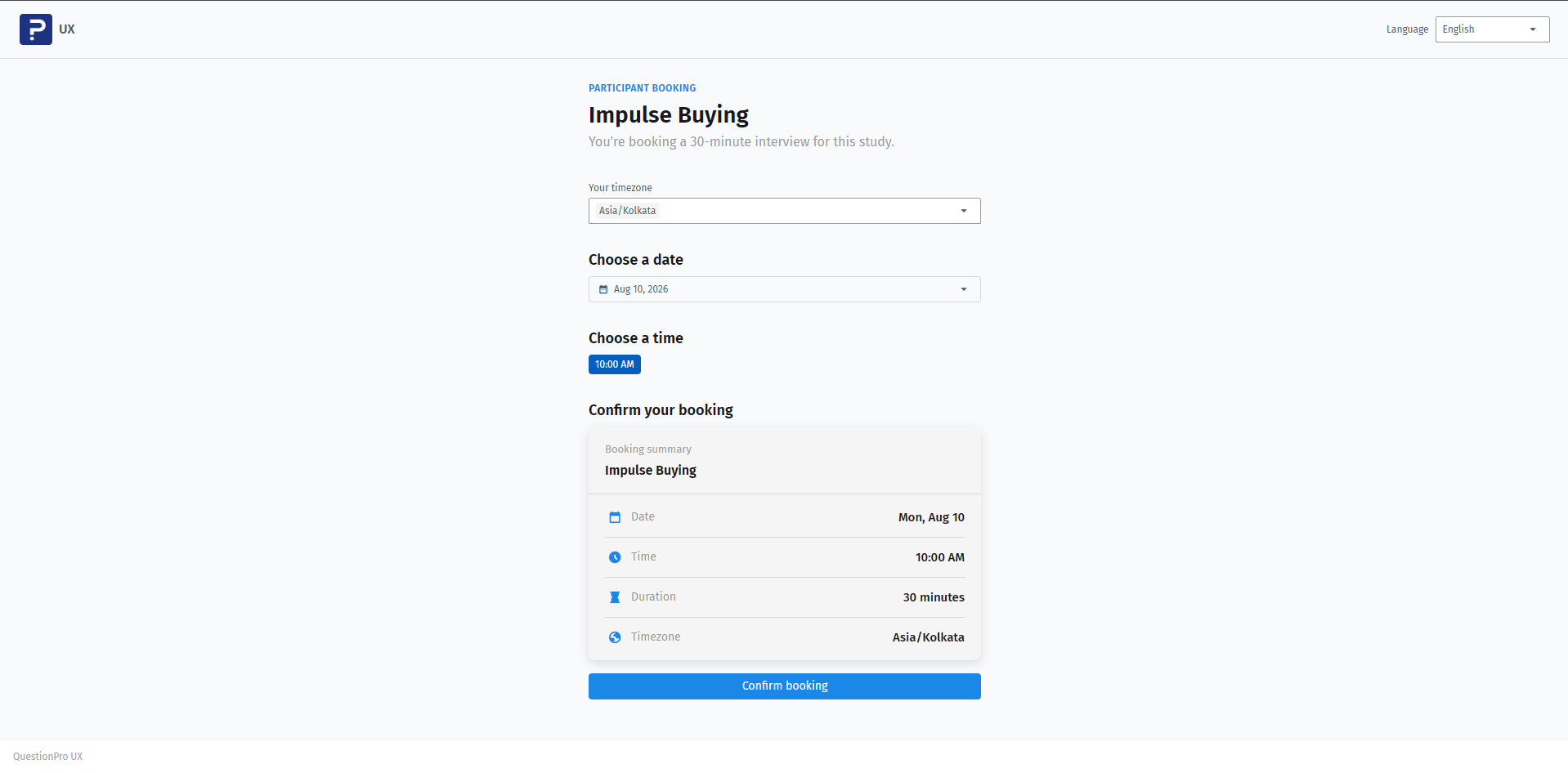Image resolution: width=1568 pixels, height=773 pixels.
Task: Expand the Language dropdown arrow
Action: point(1533,29)
